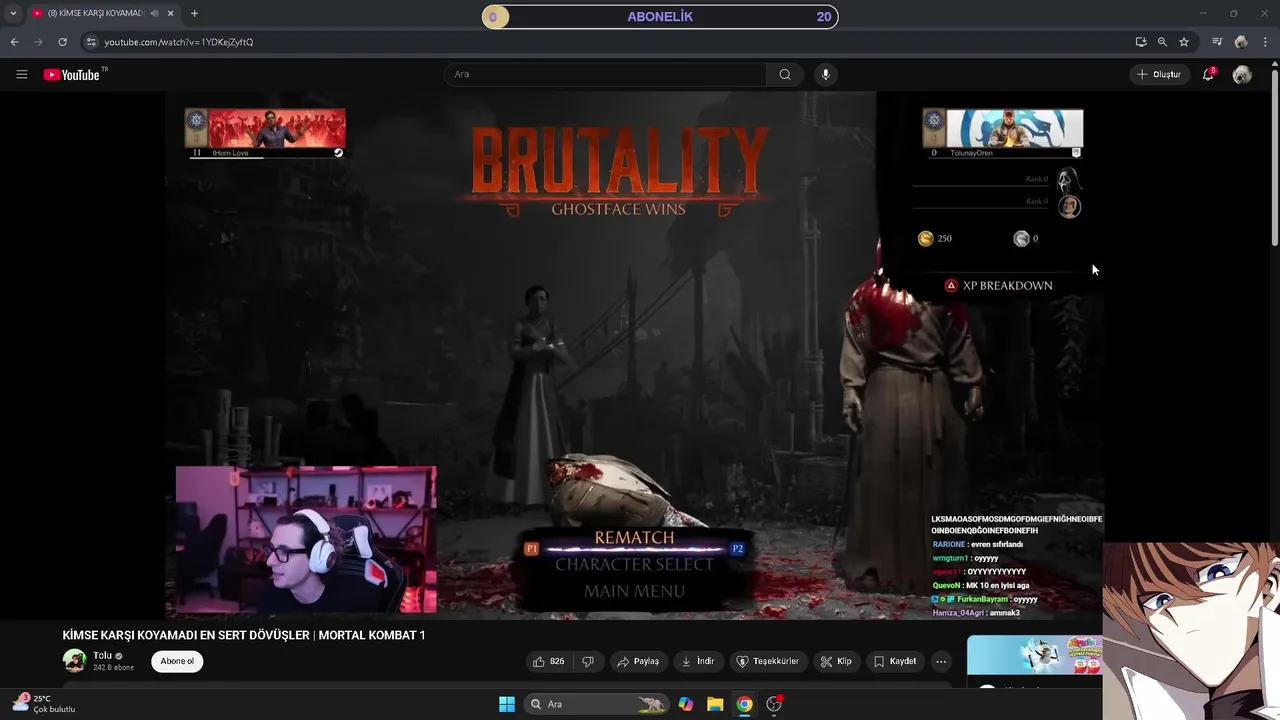Open the zoom magnifier in address bar
This screenshot has width=1280, height=720.
[x=1162, y=42]
